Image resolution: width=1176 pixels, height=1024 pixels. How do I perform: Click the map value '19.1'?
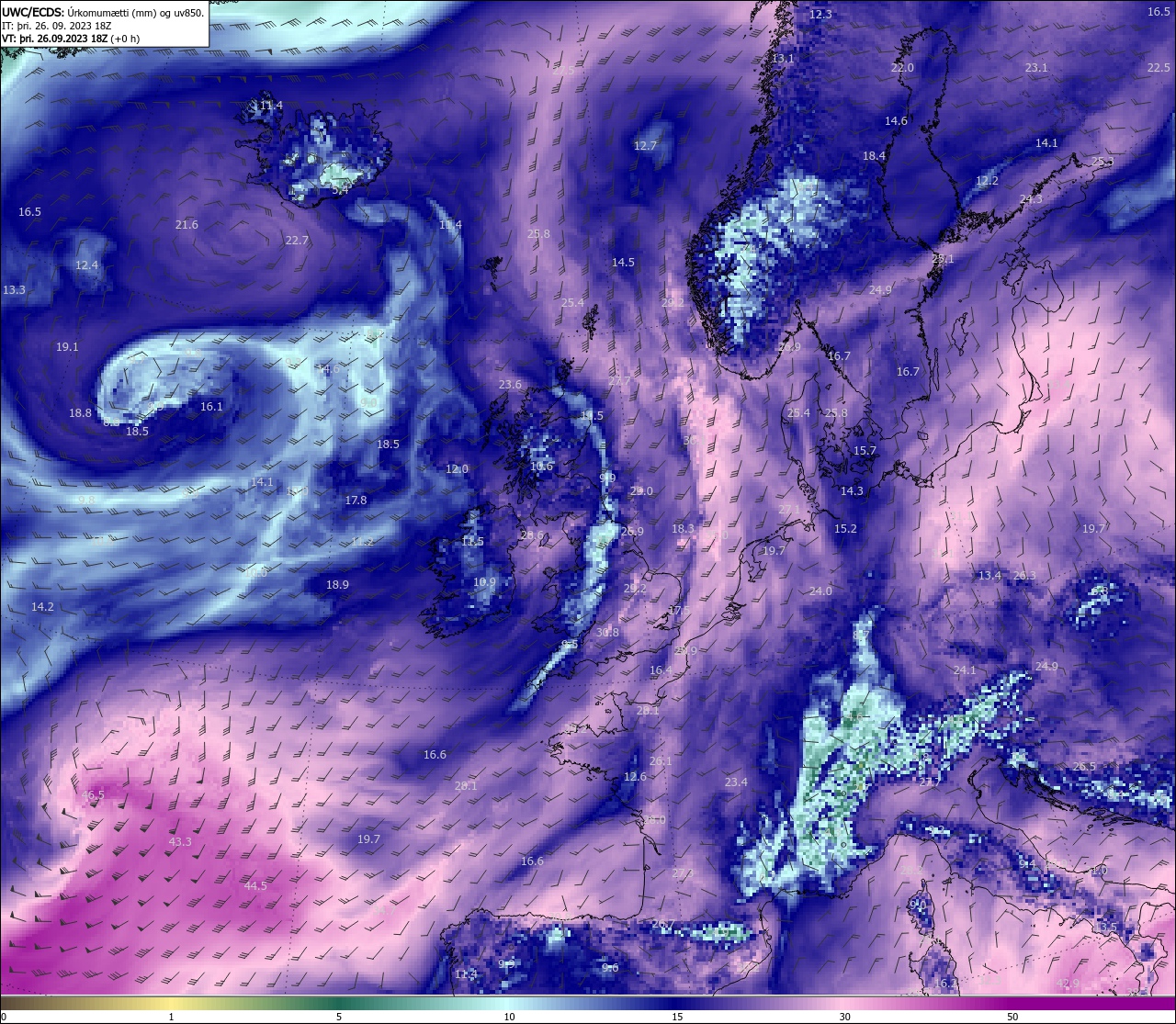[67, 346]
